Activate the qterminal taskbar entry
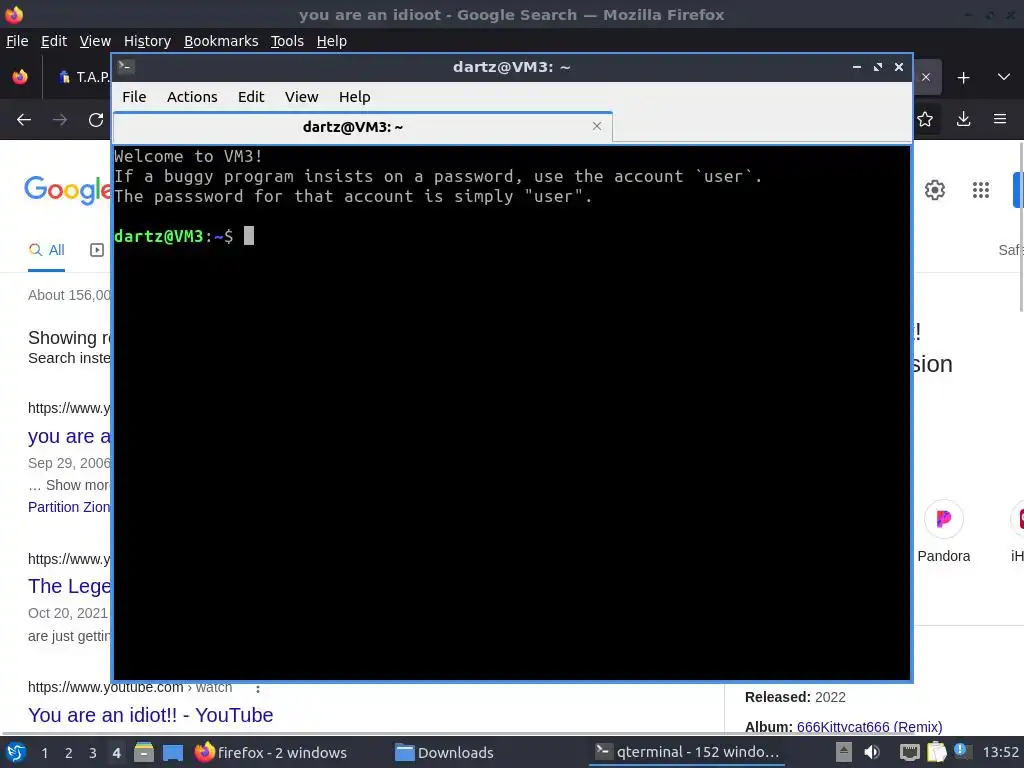 click(x=687, y=752)
